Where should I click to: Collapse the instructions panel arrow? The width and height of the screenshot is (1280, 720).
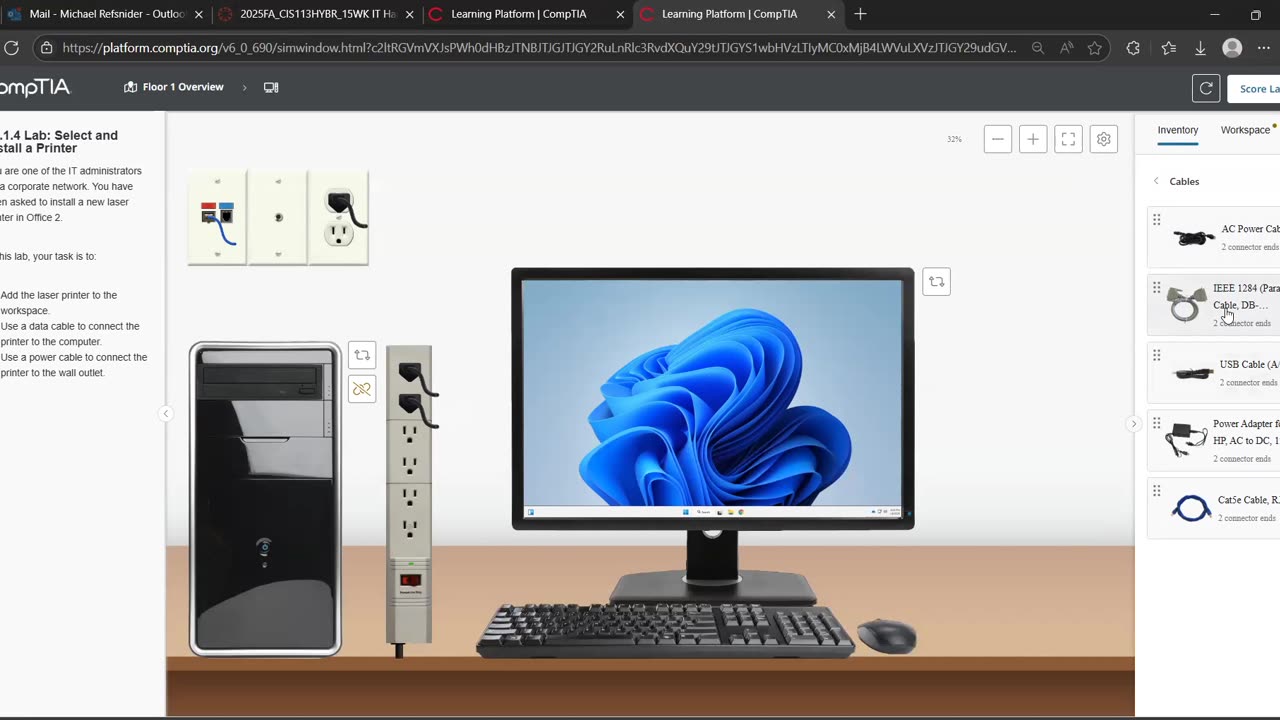click(x=166, y=413)
